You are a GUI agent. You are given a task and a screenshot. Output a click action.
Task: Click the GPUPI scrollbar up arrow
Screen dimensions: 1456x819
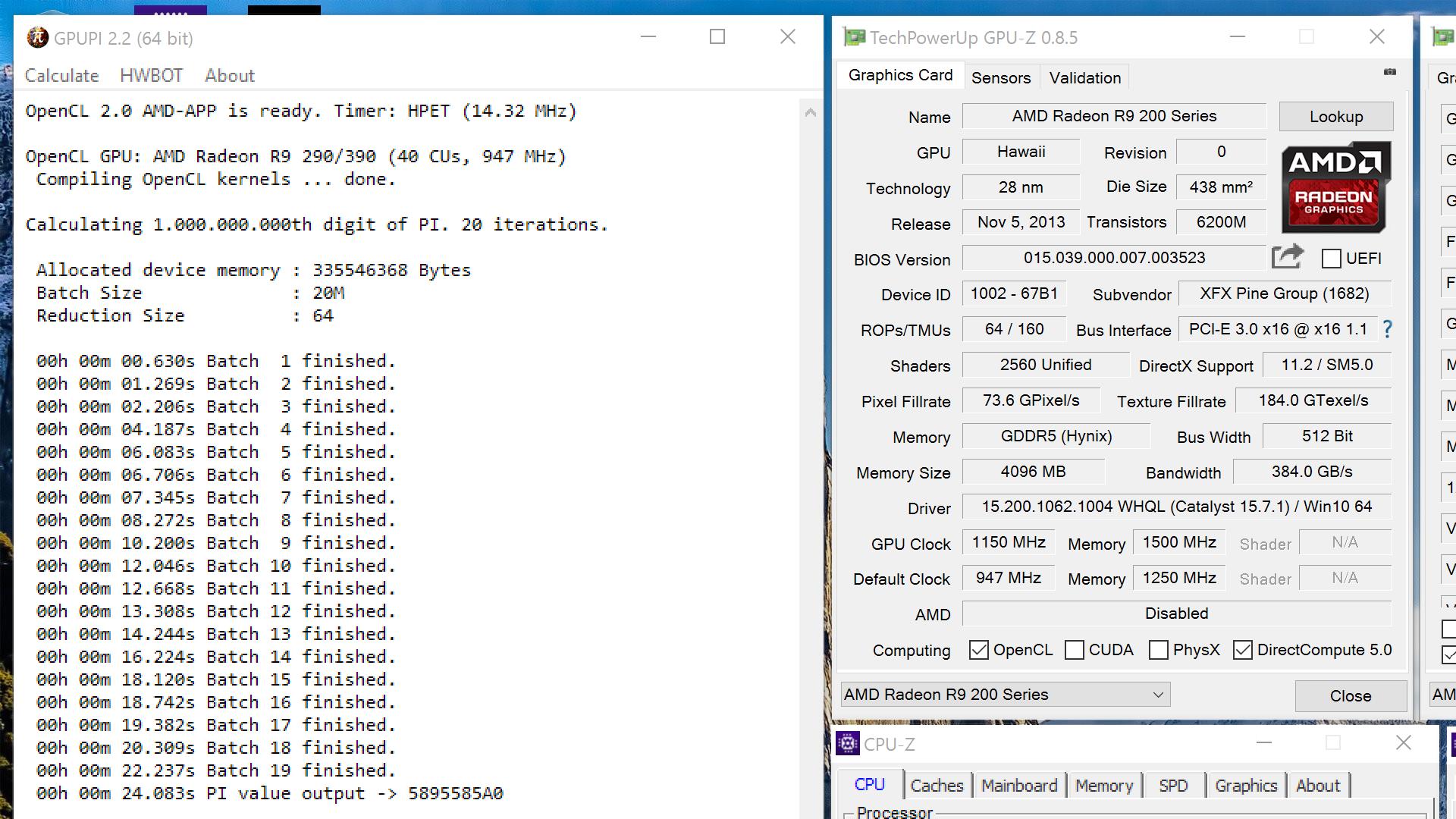pos(810,112)
